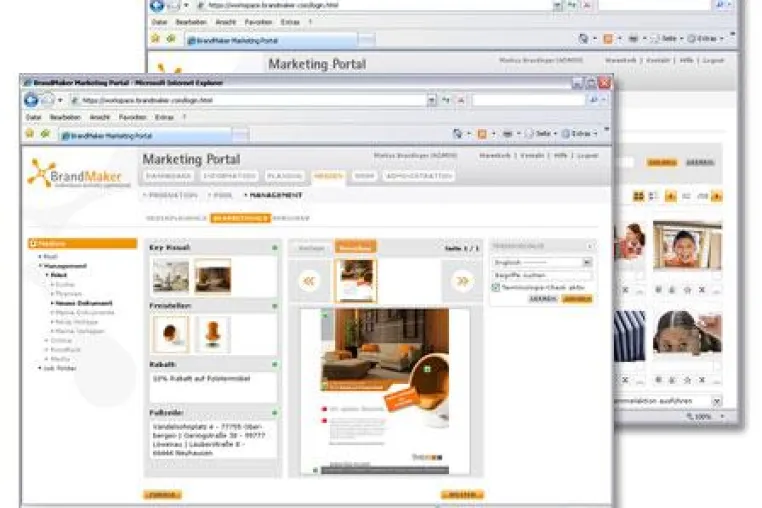
Task: Click the RSS feeds icon in front toolbar
Action: click(482, 133)
